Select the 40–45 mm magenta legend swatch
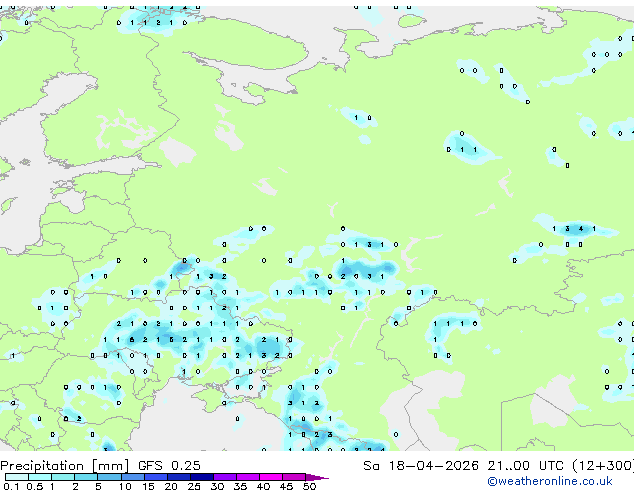The width and height of the screenshot is (634, 490). (271, 477)
